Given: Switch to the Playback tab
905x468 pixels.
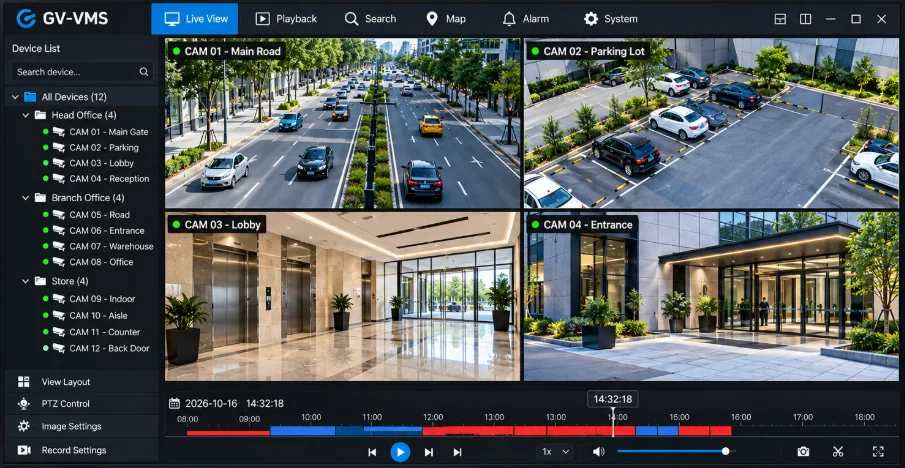Looking at the screenshot, I should point(286,19).
